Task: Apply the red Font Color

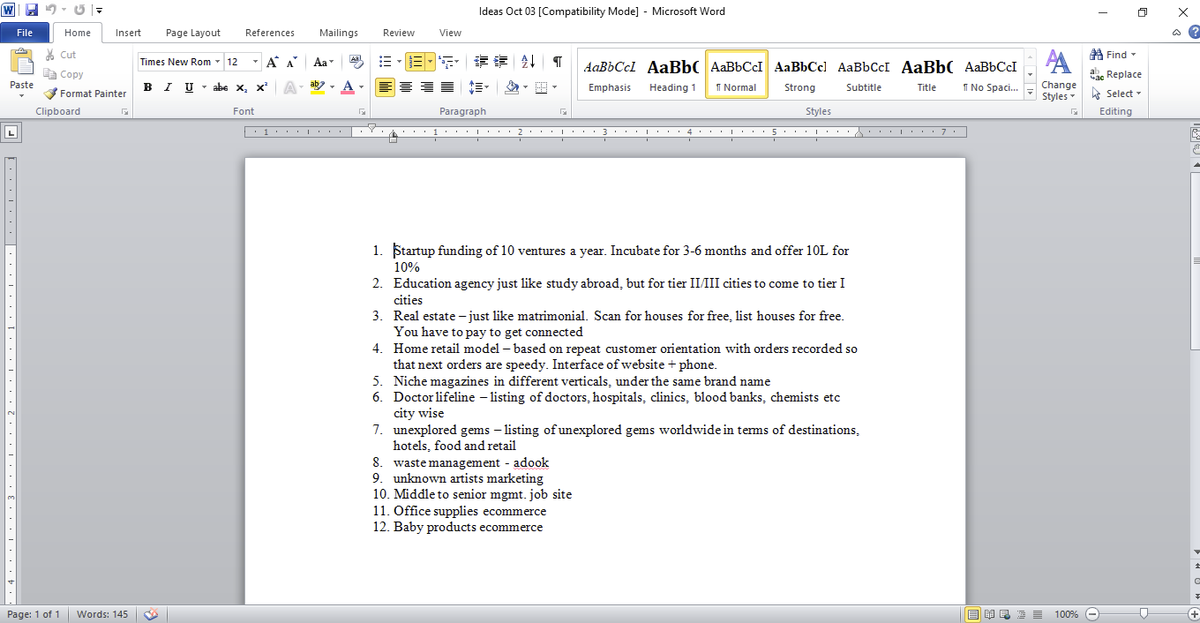Action: [x=347, y=88]
